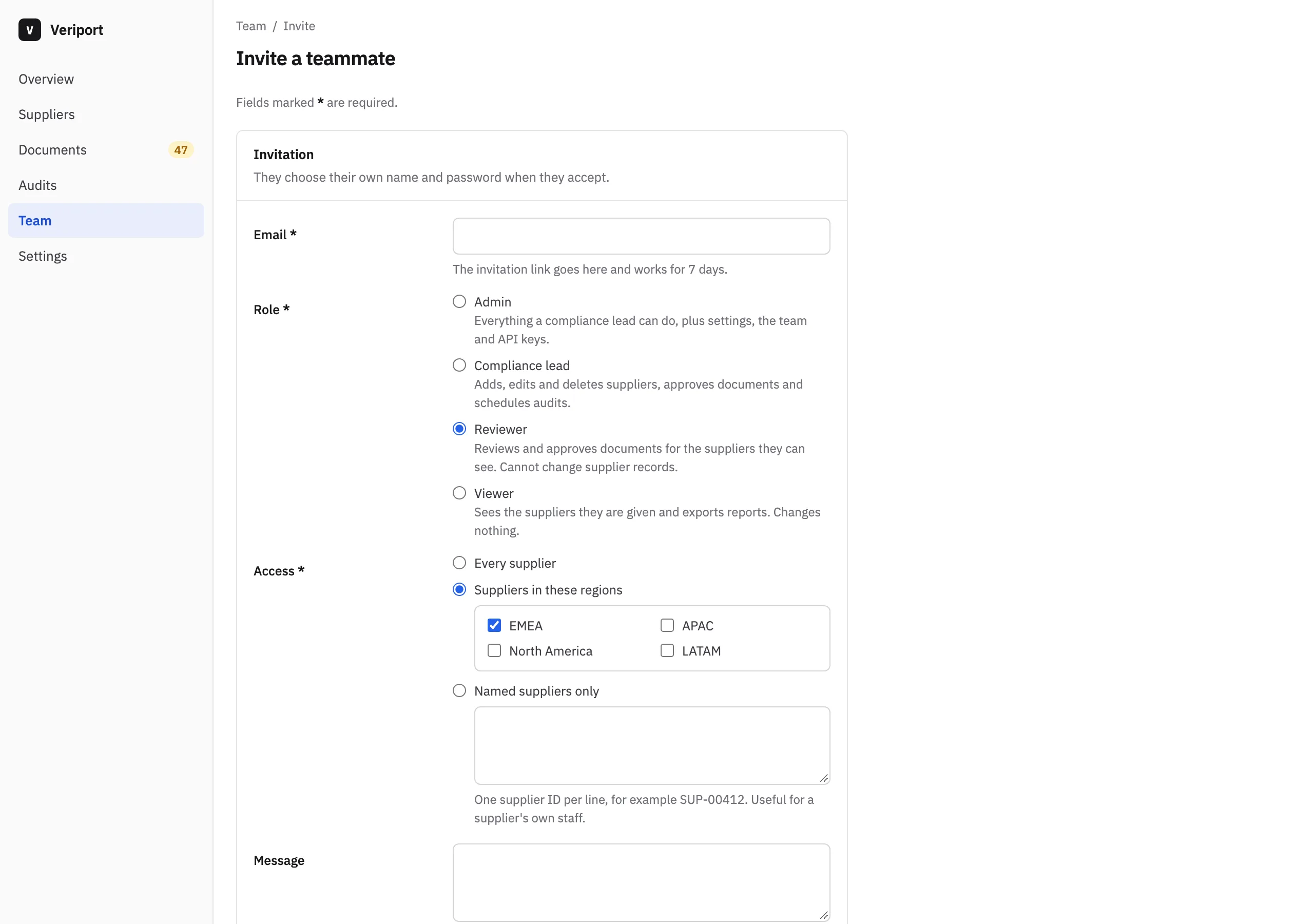Uncheck the EMEA region checkbox

(x=494, y=626)
